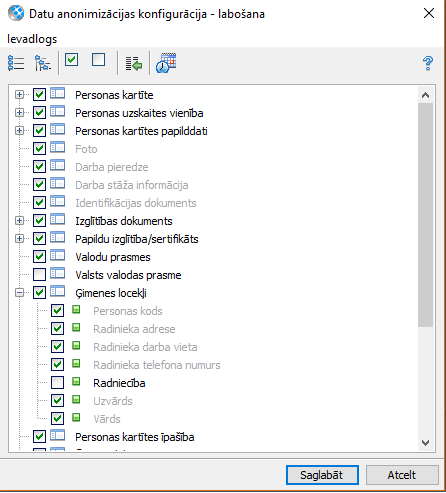Select the Darba stāža informācija row
Screen dimensions: 446x493
point(132,185)
